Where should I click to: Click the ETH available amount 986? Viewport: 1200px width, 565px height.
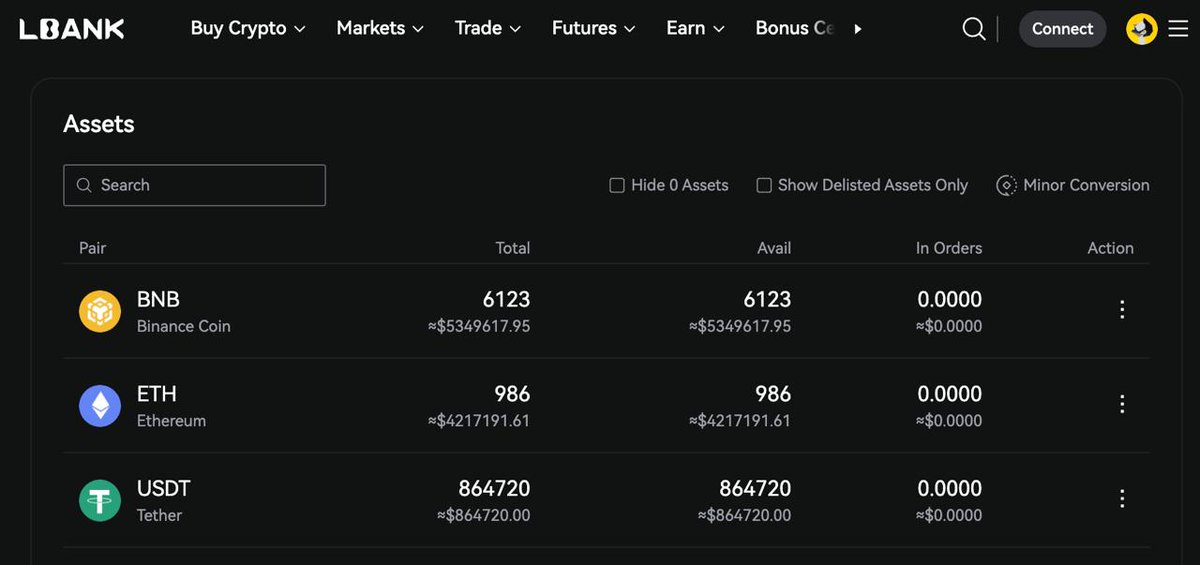click(x=773, y=394)
